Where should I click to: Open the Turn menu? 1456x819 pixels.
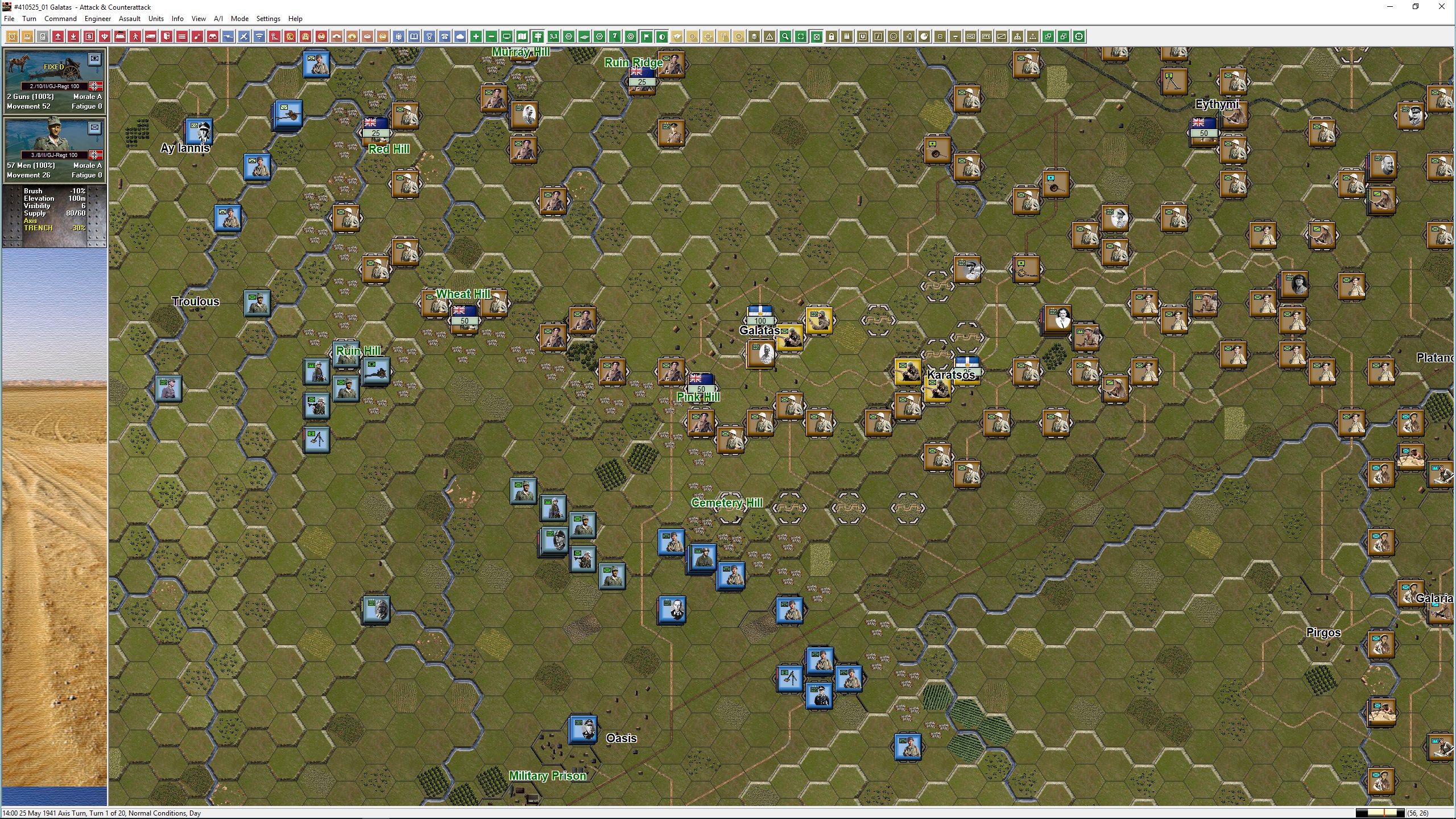29,19
